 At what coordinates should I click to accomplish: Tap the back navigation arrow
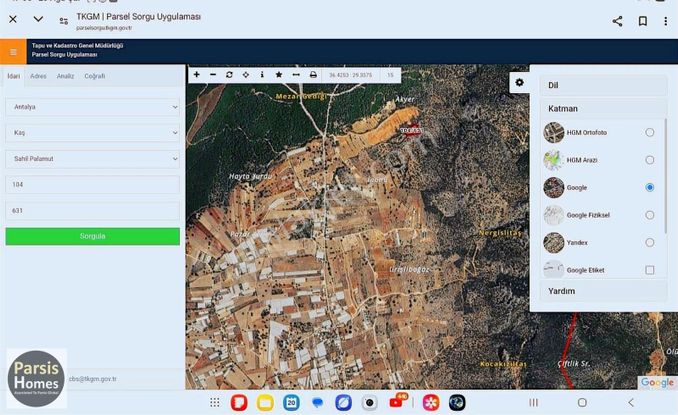631,403
